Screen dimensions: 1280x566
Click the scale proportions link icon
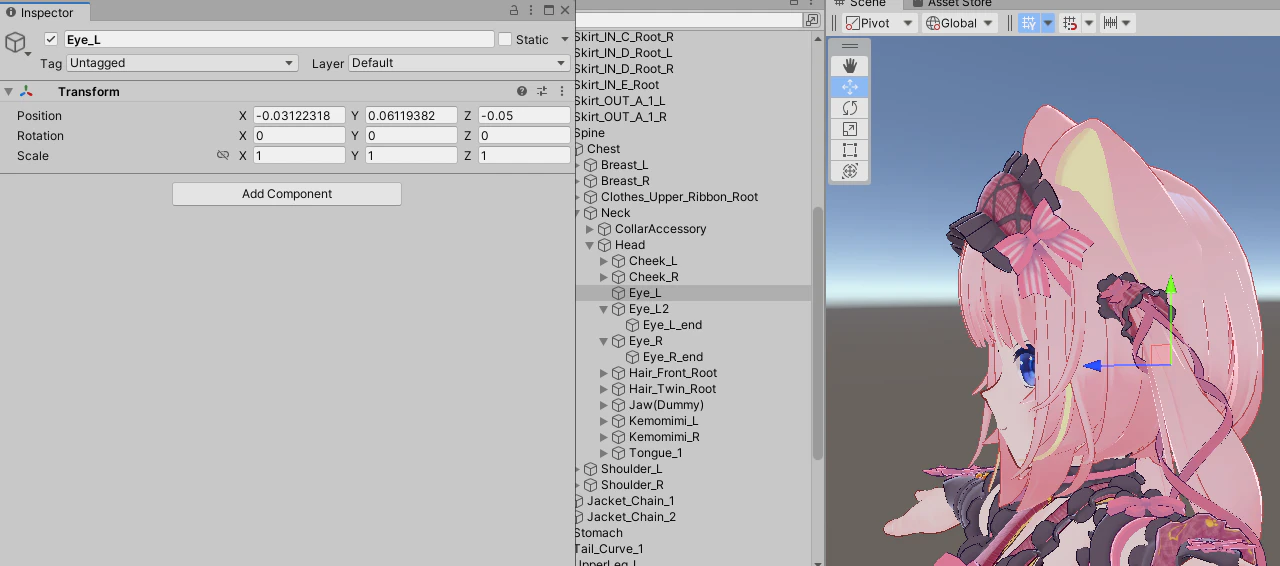[223, 155]
